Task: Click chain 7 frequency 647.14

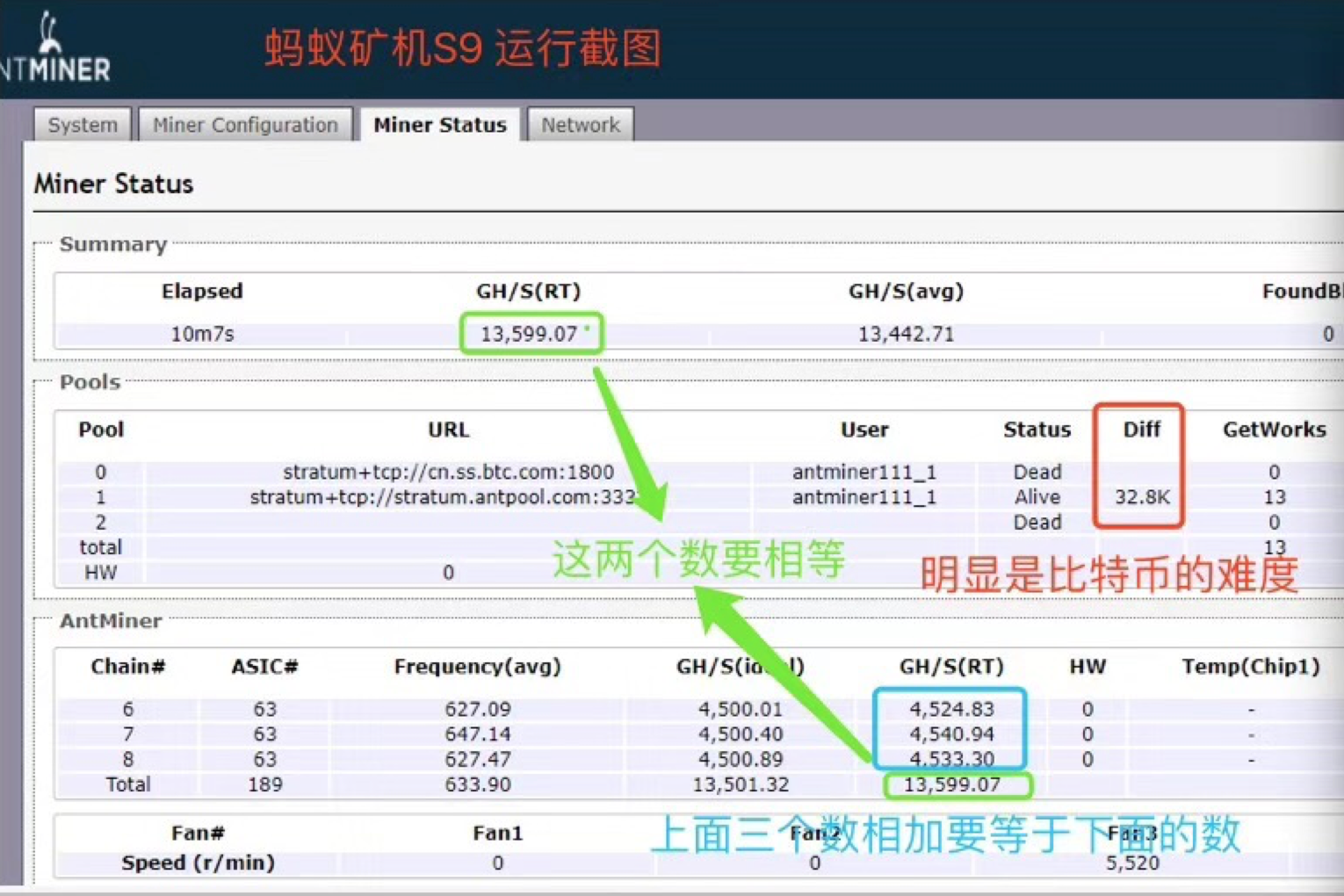Action: tap(477, 733)
